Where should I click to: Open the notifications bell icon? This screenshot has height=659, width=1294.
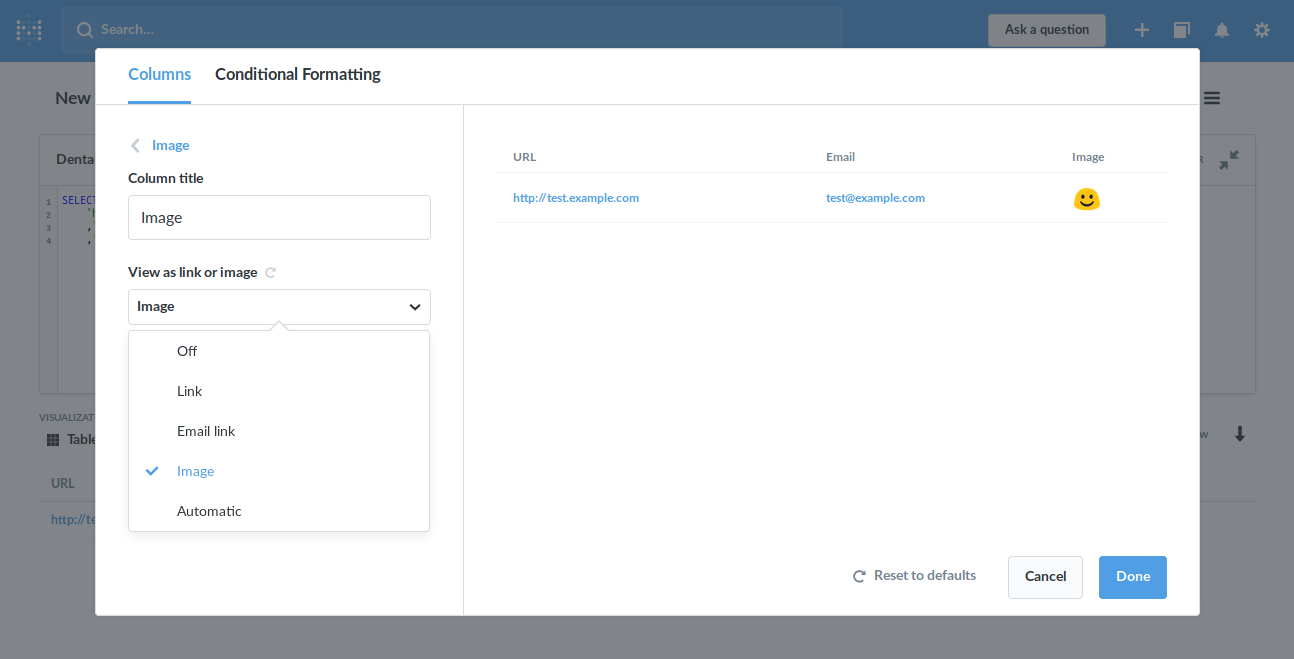tap(1222, 30)
